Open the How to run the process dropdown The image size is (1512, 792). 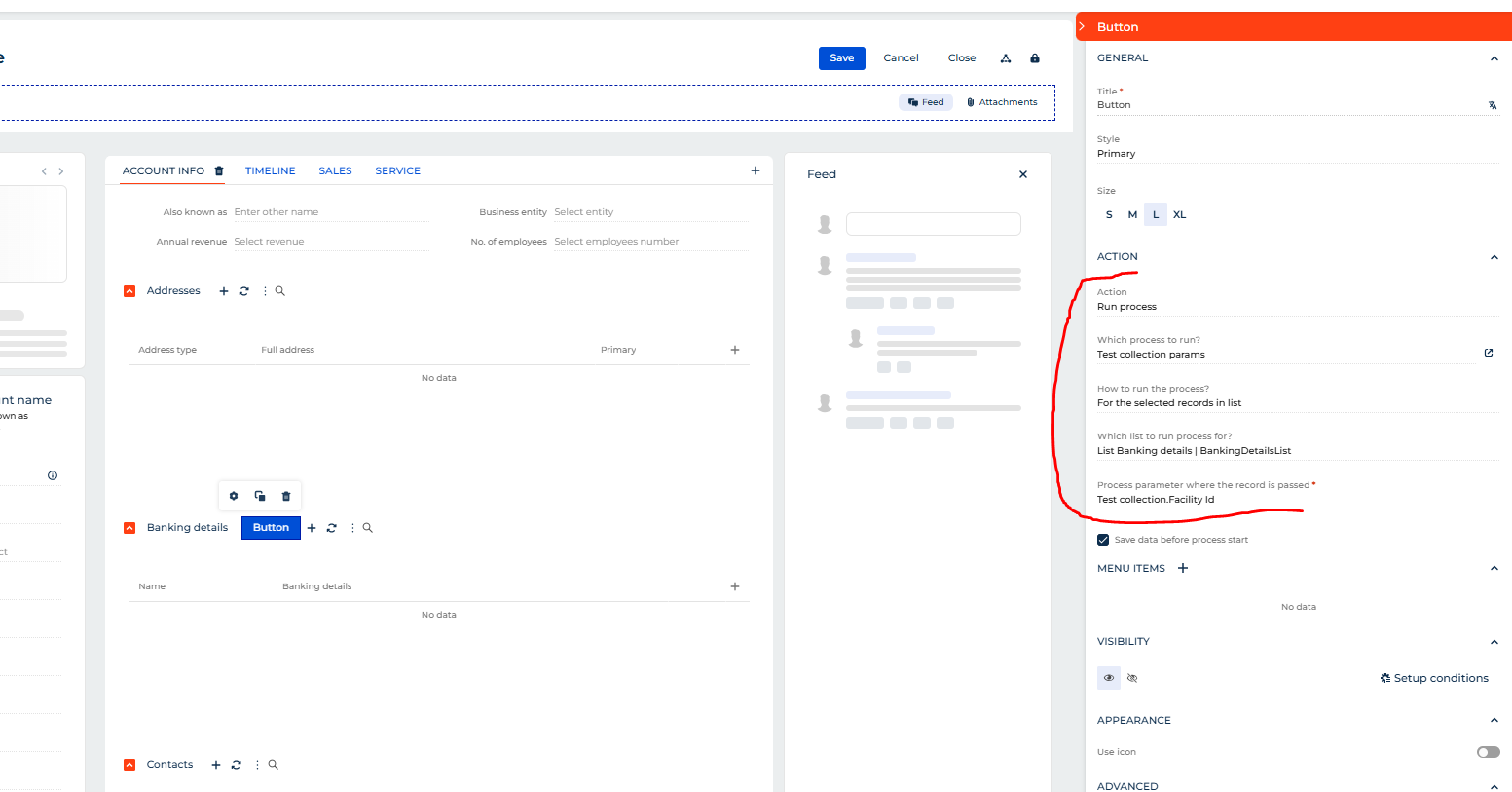click(1298, 403)
